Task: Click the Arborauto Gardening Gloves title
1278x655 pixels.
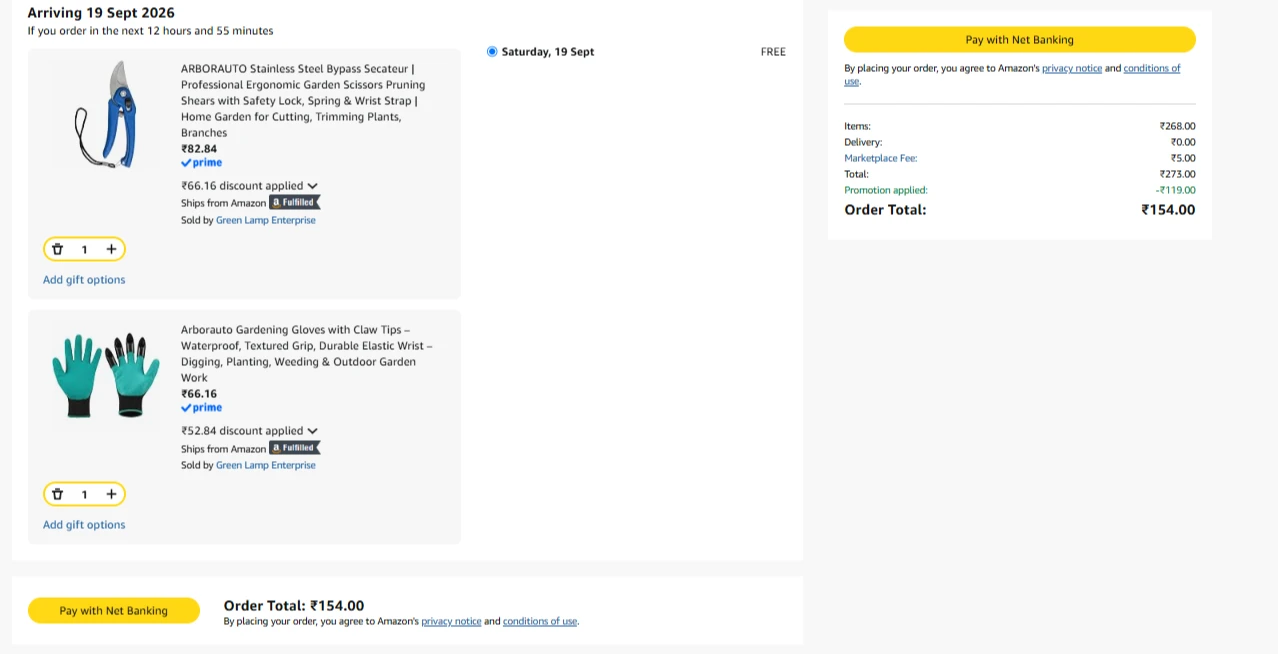Action: coord(307,354)
